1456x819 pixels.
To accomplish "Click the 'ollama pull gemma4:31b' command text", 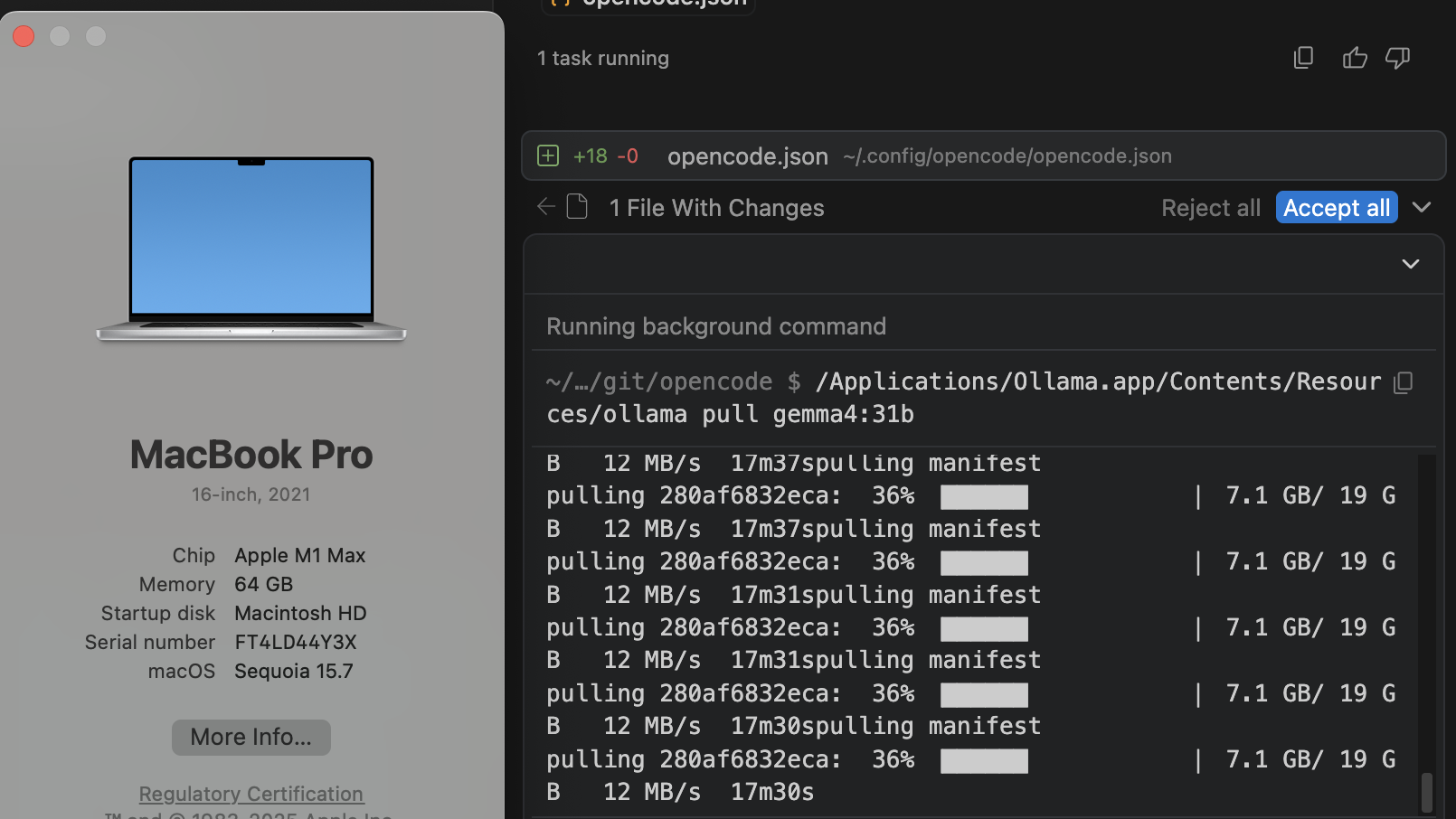I will point(759,415).
